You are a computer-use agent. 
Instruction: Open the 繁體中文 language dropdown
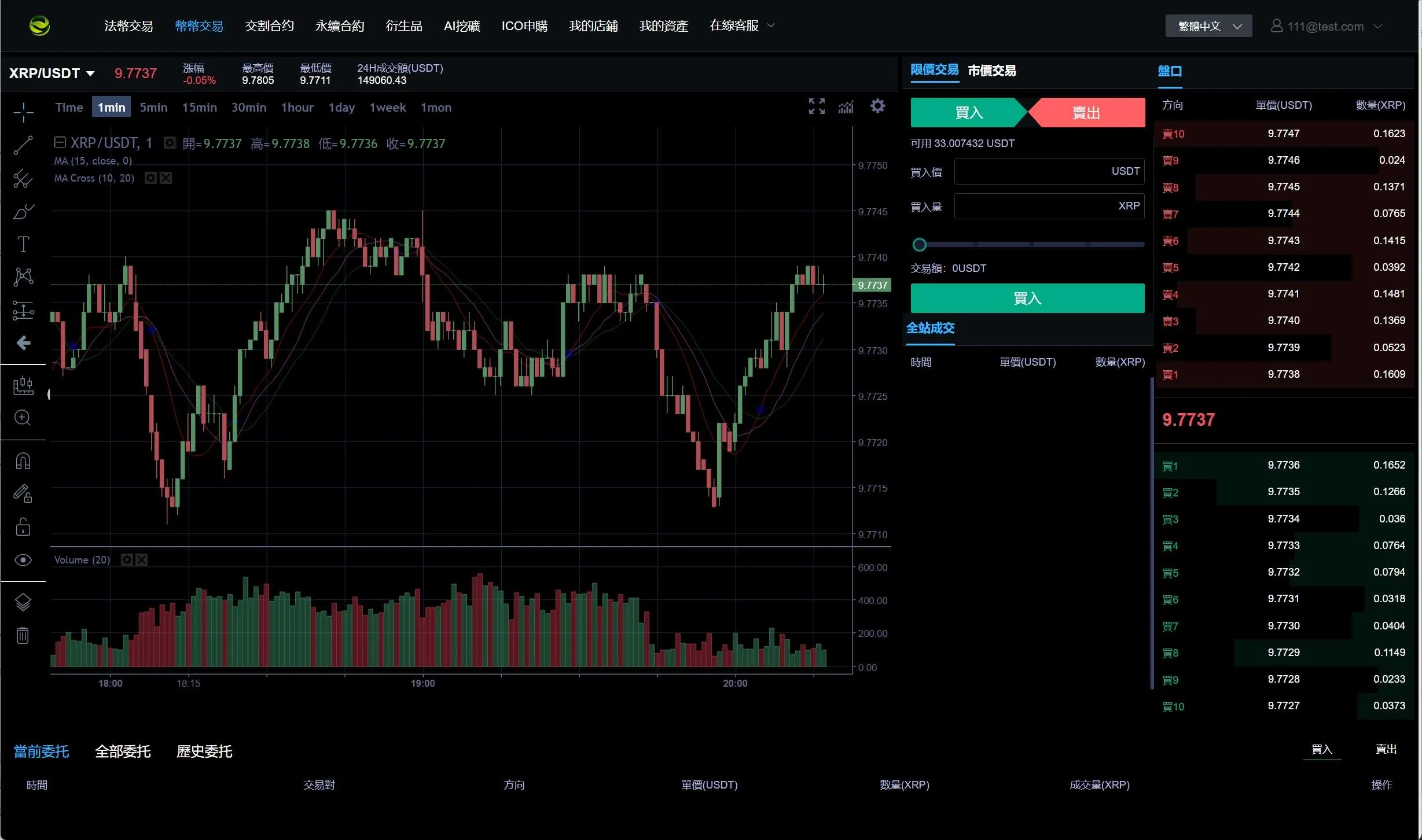pyautogui.click(x=1208, y=26)
